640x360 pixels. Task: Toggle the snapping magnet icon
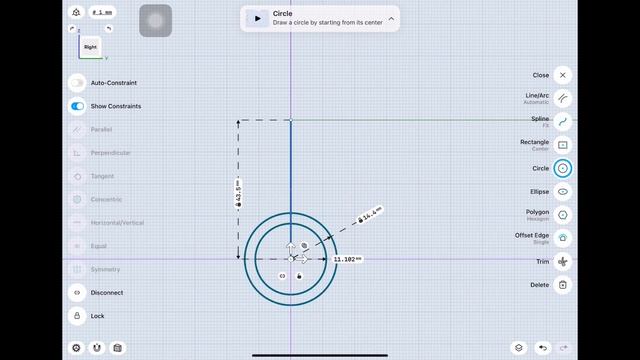coord(97,348)
